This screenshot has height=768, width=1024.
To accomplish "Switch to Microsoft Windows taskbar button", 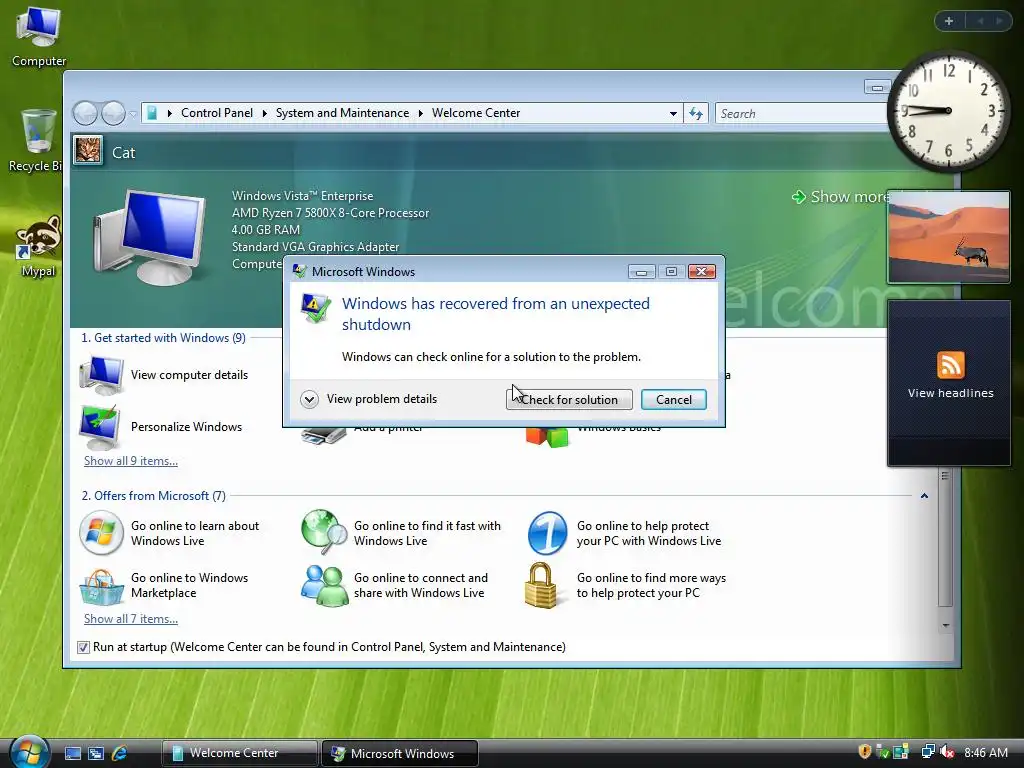I will [400, 753].
